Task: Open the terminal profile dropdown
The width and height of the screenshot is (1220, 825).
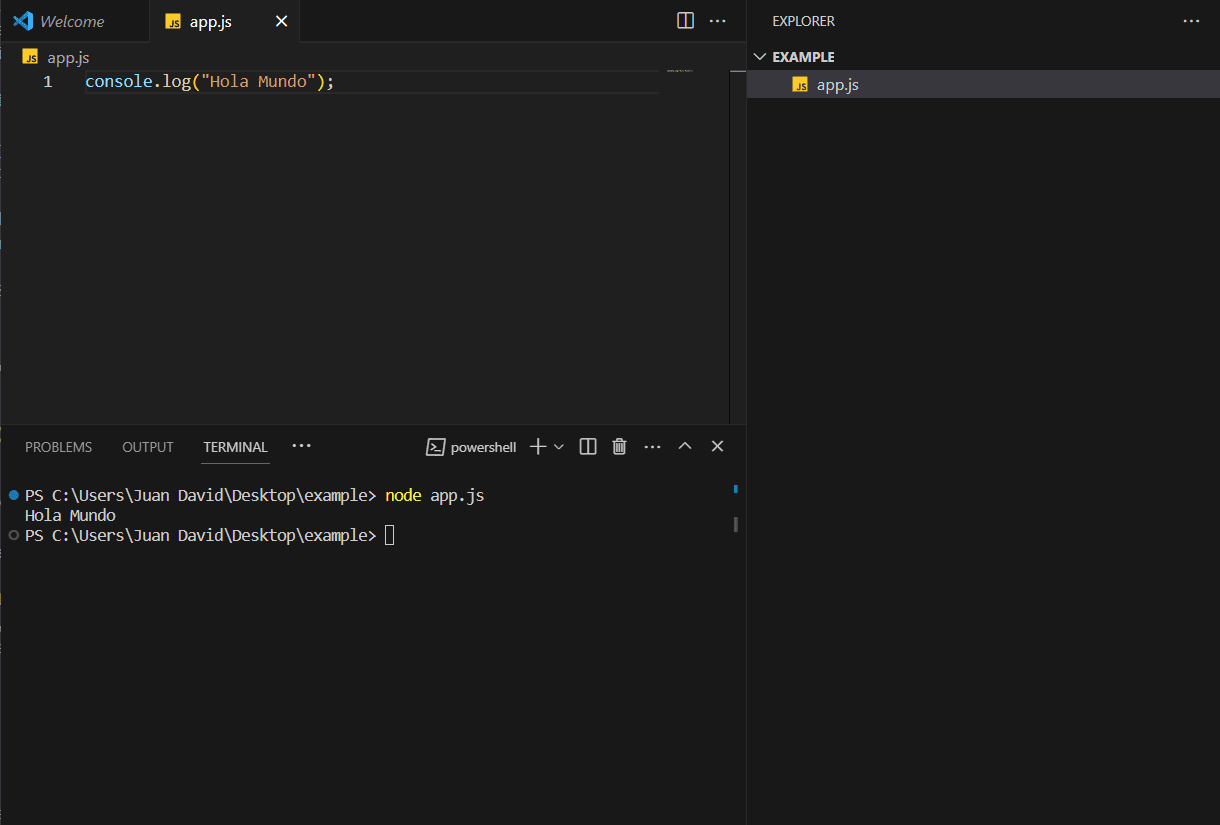Action: [x=559, y=446]
